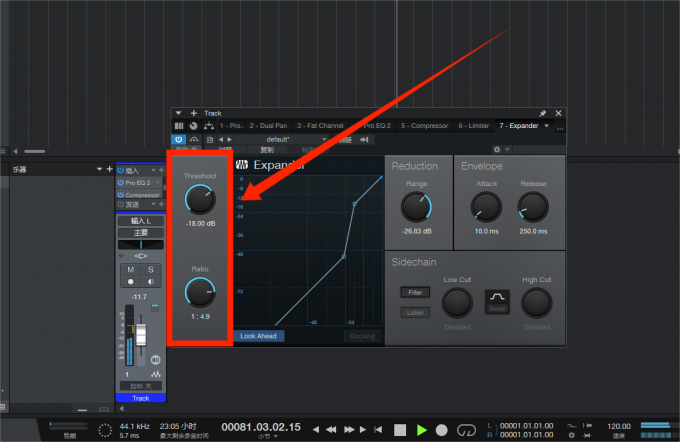Switch to the 1 - Pro.. tab
The width and height of the screenshot is (680, 442).
pos(232,126)
